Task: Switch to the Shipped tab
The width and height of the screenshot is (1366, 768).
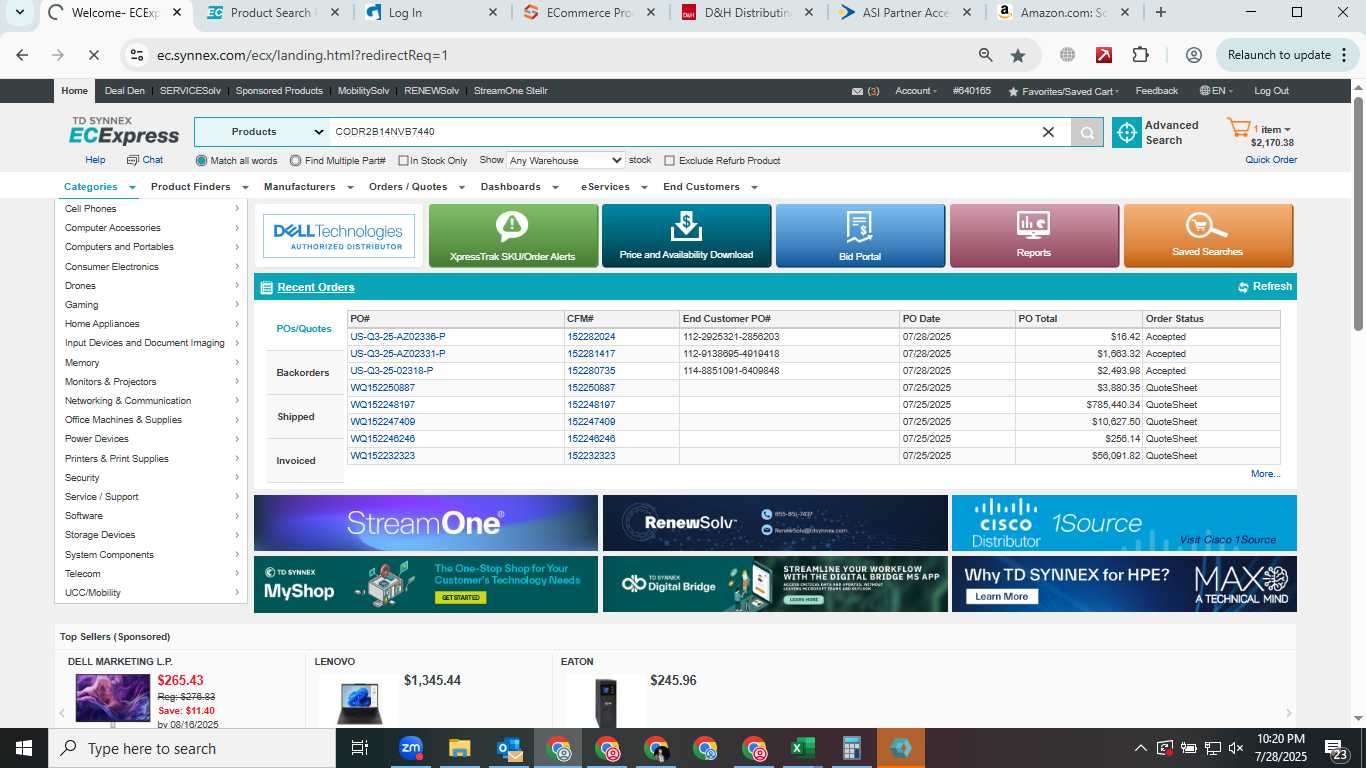Action: (x=296, y=417)
